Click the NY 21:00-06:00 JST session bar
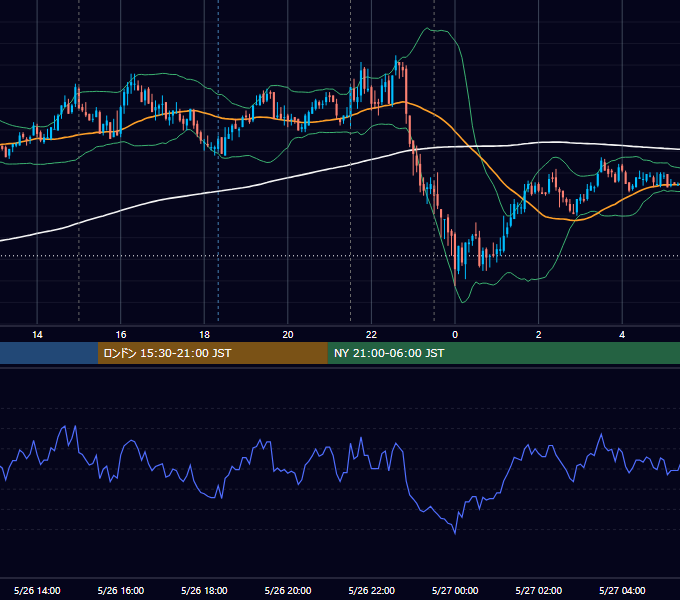Image resolution: width=680 pixels, height=600 pixels. 503,353
